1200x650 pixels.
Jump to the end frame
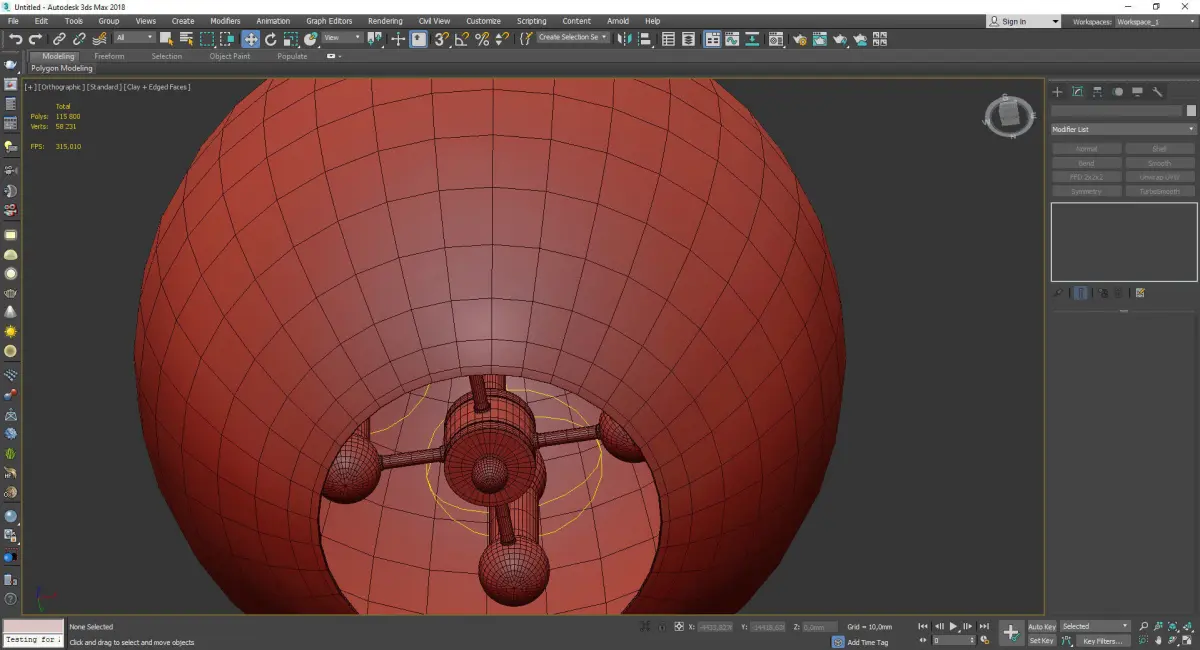984,626
